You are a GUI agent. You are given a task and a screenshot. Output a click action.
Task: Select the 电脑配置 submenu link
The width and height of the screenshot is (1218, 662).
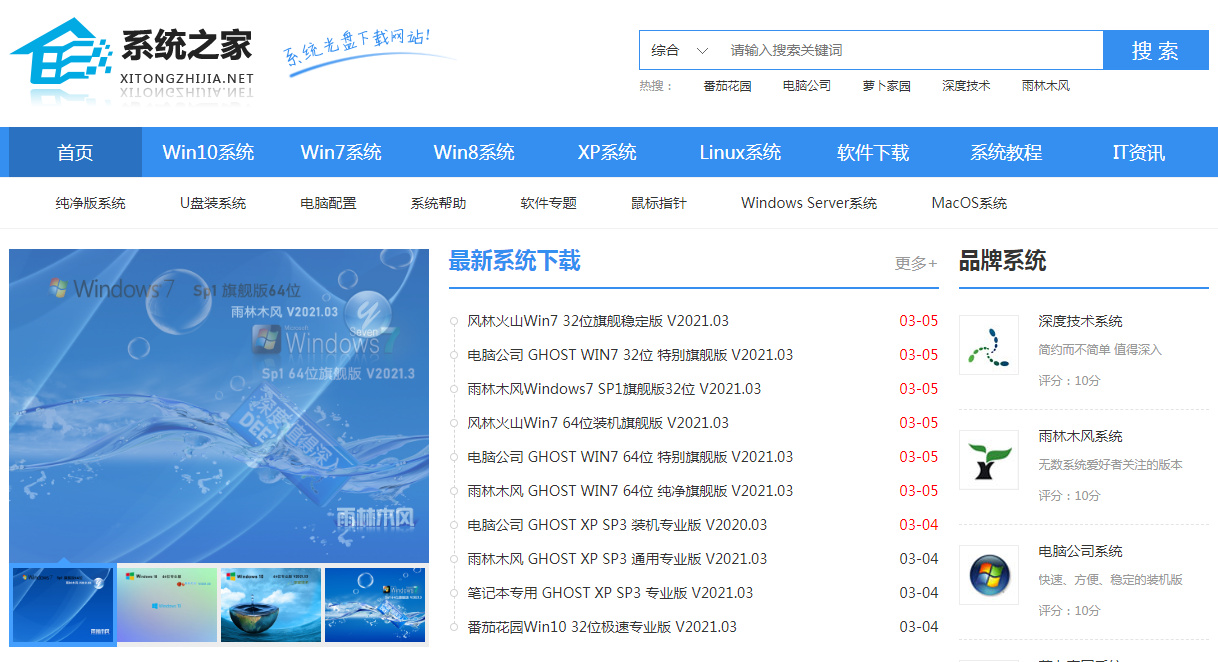tap(328, 203)
